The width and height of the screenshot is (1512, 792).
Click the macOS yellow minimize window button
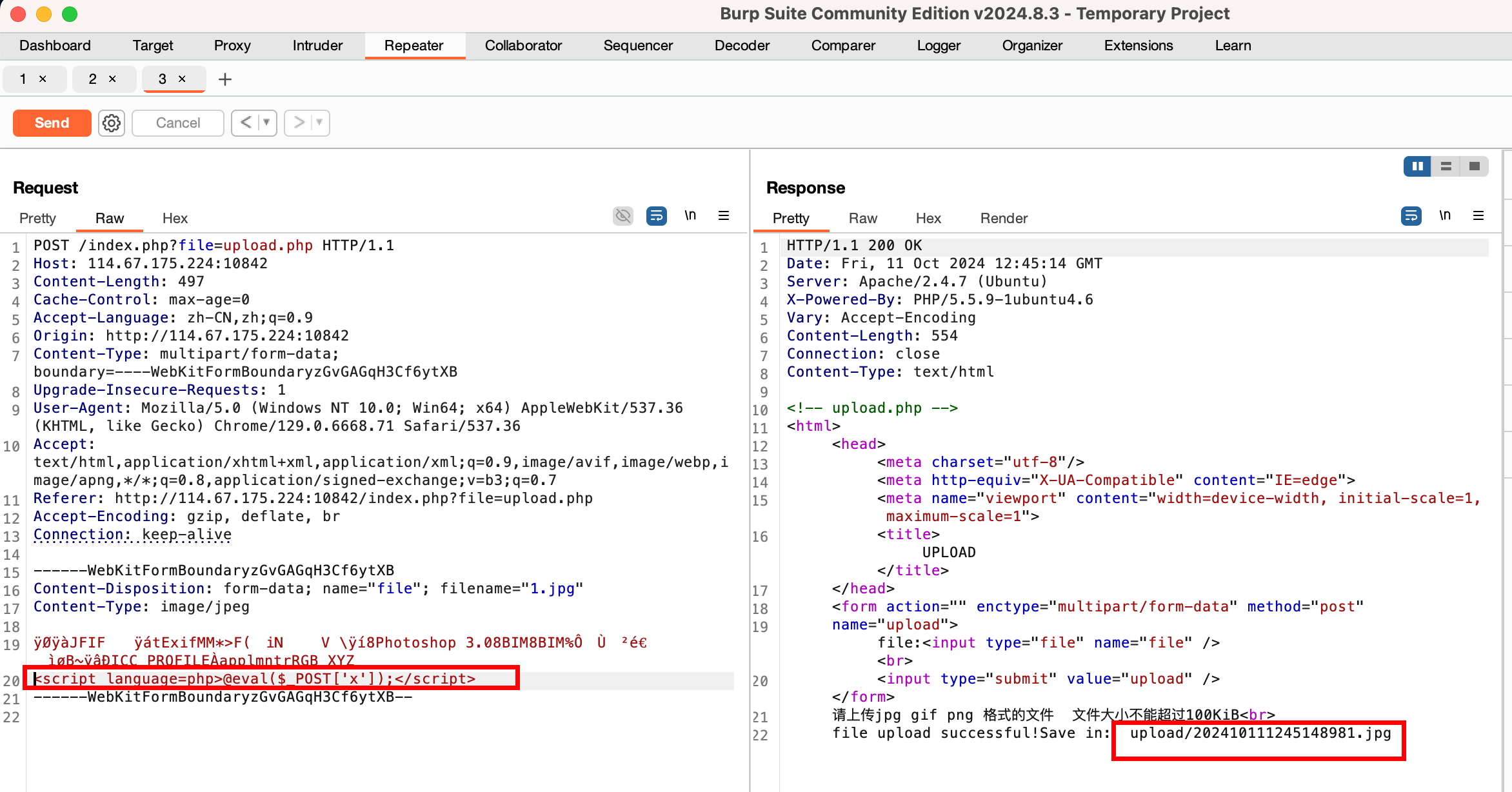pos(44,14)
